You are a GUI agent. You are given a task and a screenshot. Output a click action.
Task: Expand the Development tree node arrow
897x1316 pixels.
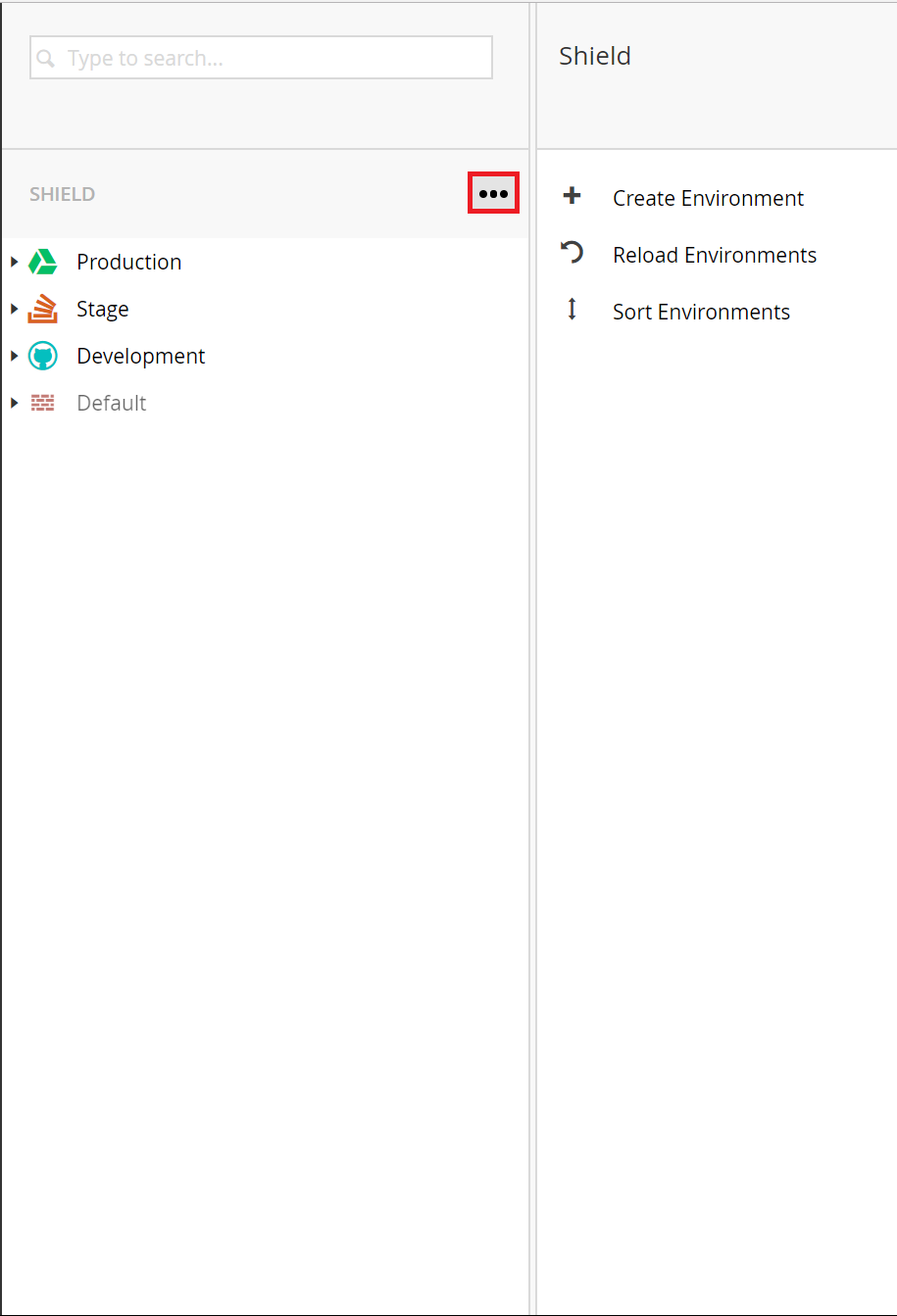(x=14, y=356)
